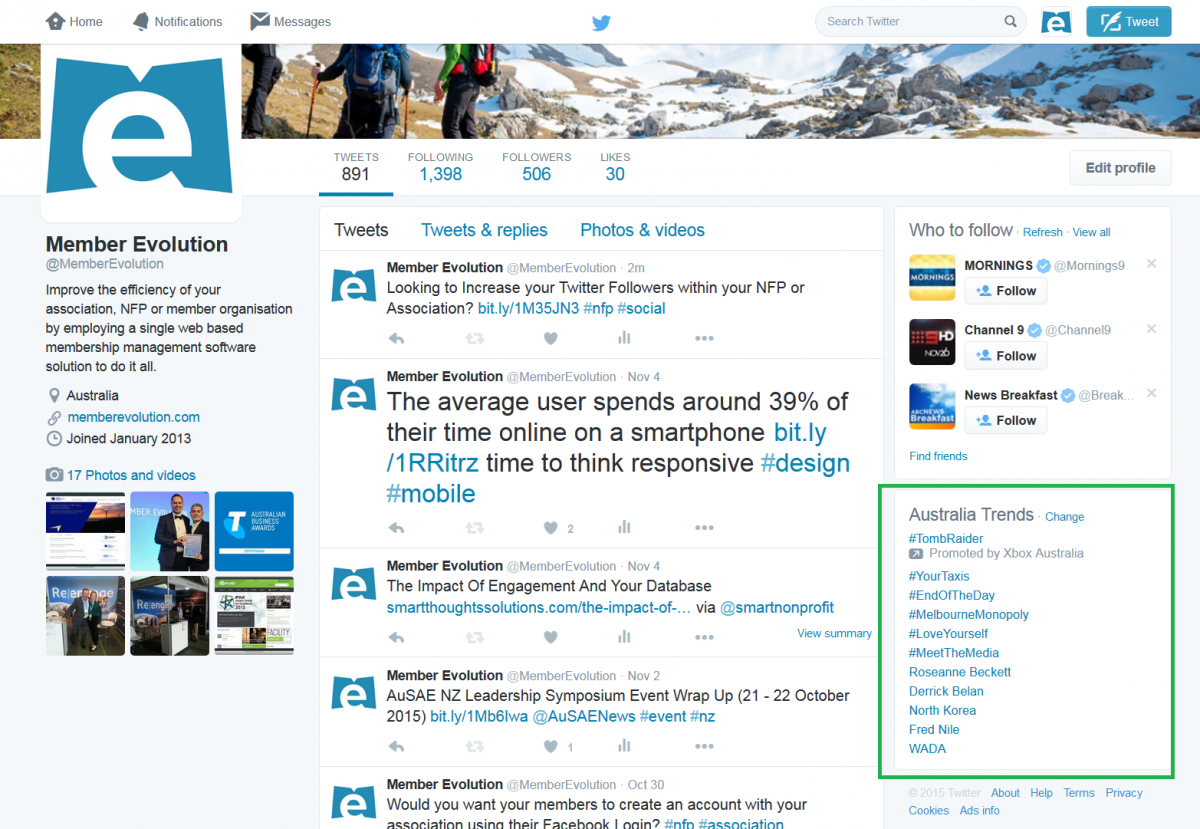This screenshot has height=829, width=1200.
Task: View analytics of AuSAE NZ Symposium tweet
Action: 625,745
